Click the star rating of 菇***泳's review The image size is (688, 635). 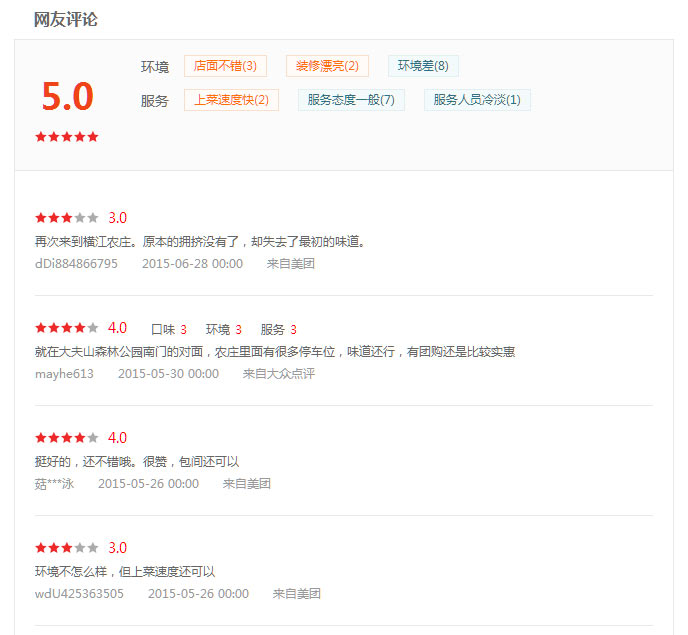67,438
